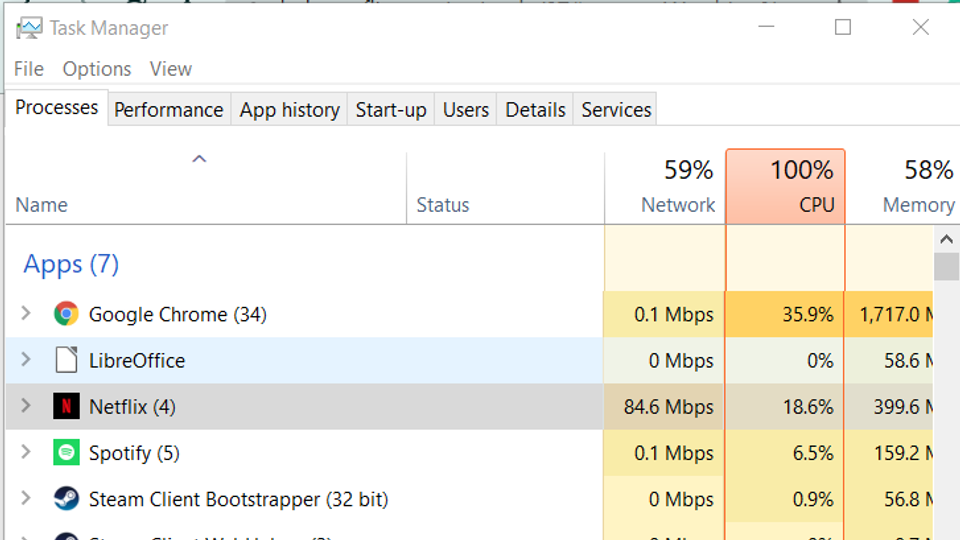Switch to the Performance tab
The width and height of the screenshot is (960, 540).
[169, 110]
